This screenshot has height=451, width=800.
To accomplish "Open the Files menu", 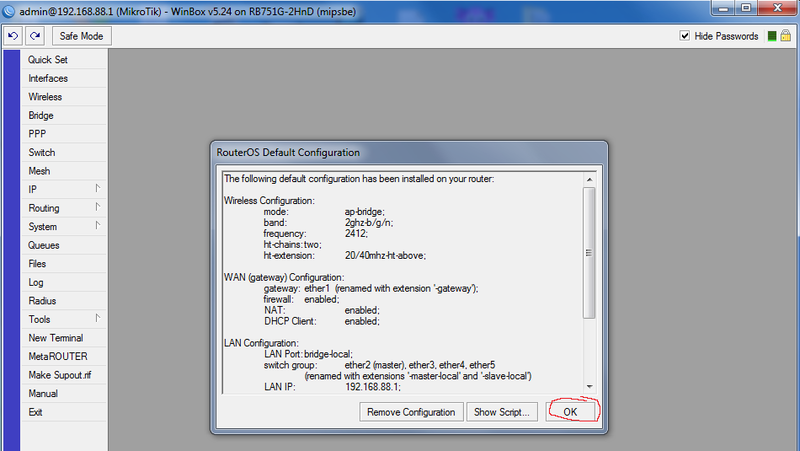I will coord(64,264).
